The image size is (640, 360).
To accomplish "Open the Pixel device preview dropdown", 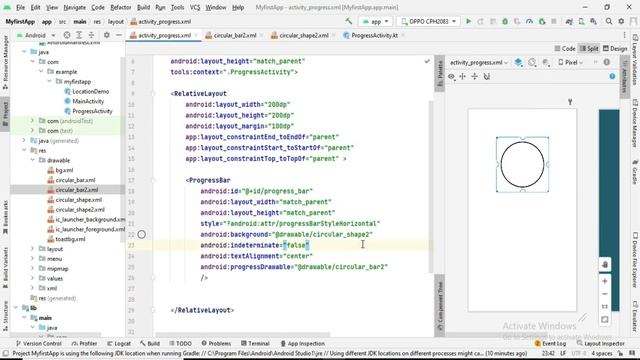I will [571, 62].
